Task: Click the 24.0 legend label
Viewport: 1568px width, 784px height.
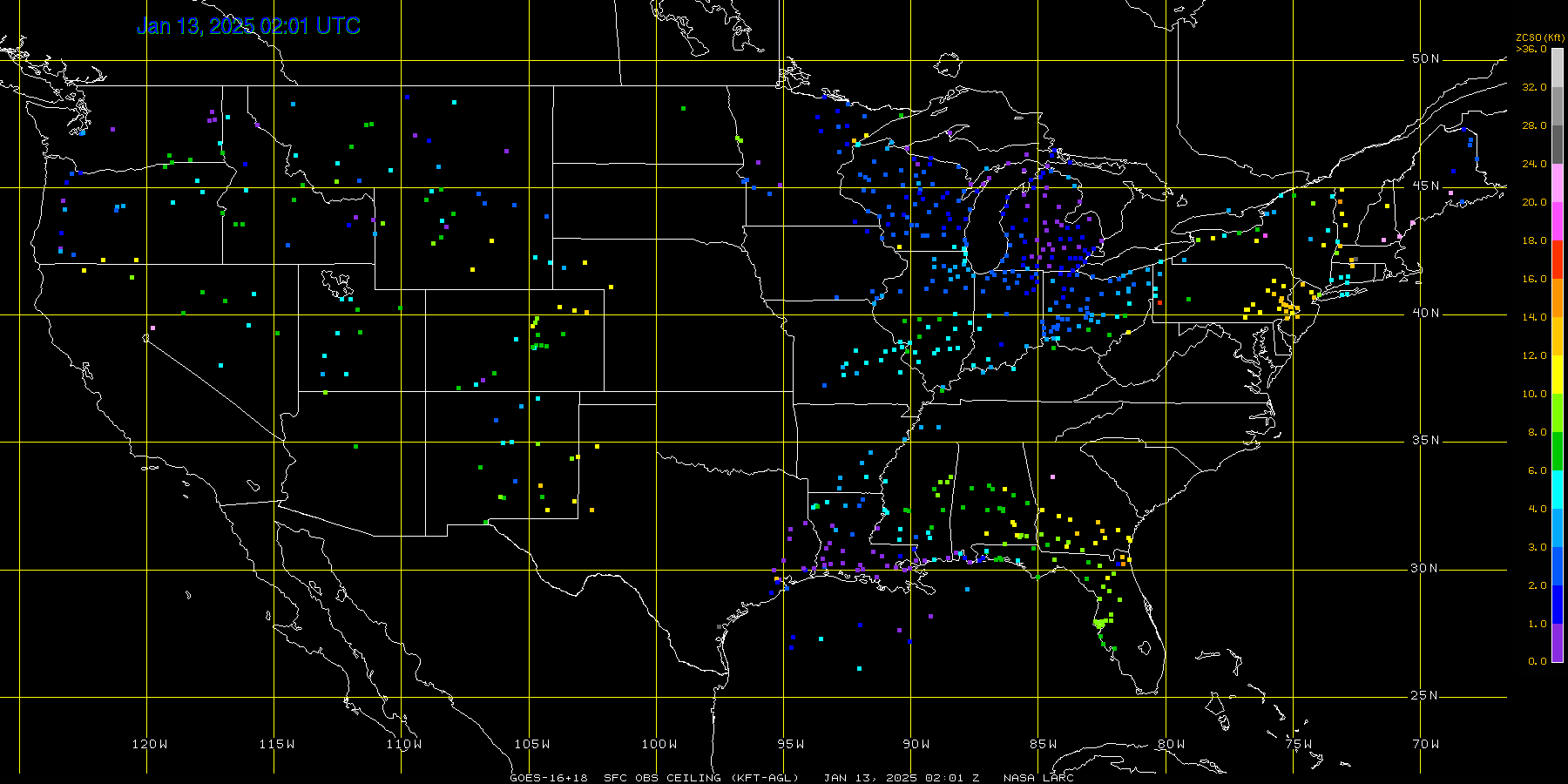Action: (x=1534, y=164)
